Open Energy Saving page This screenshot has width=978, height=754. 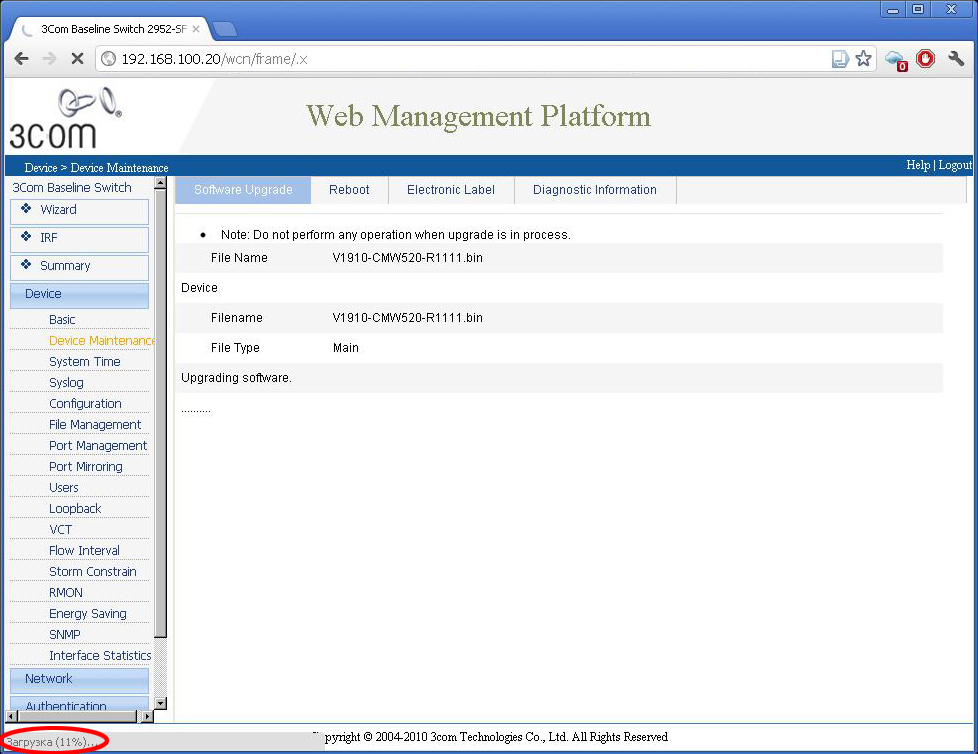coord(88,614)
